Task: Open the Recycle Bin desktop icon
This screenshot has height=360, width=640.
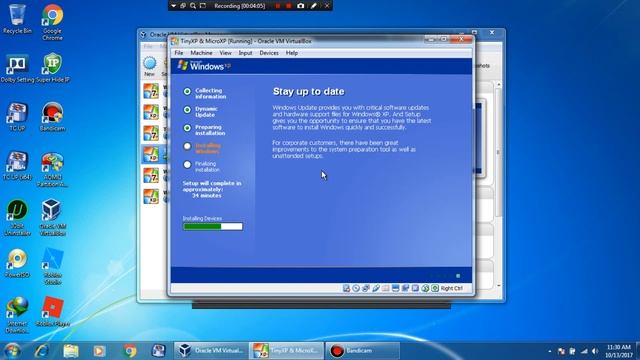Action: point(17,19)
